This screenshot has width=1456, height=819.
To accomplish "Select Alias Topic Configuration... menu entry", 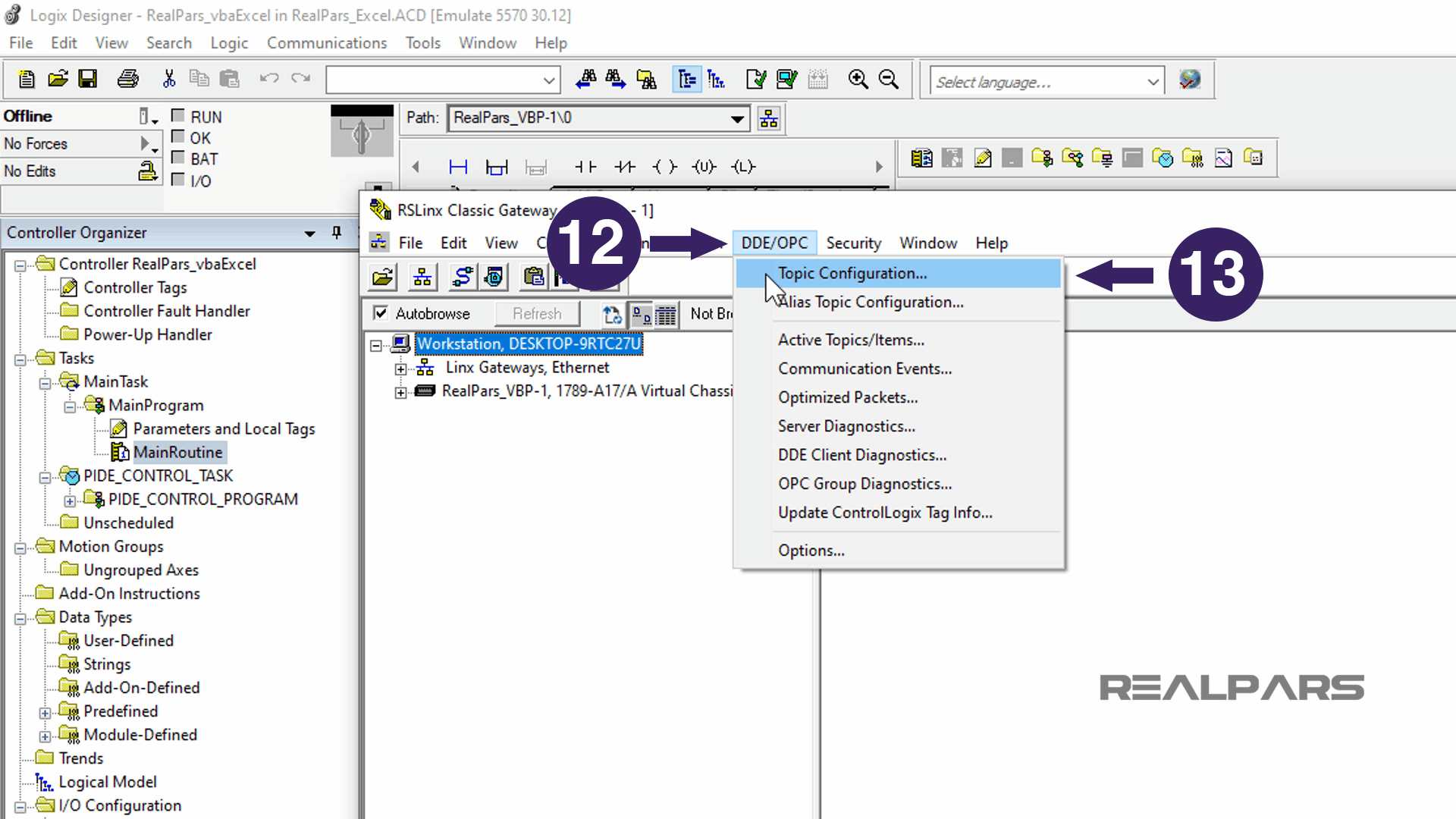I will tap(898, 302).
